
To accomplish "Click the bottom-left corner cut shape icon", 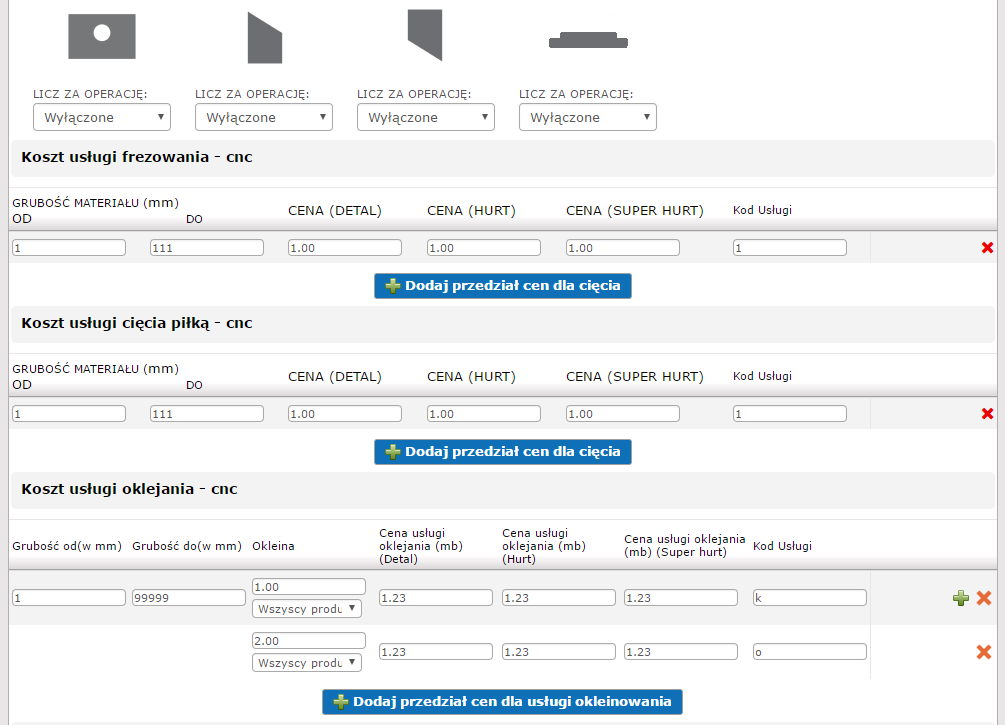I will point(424,35).
